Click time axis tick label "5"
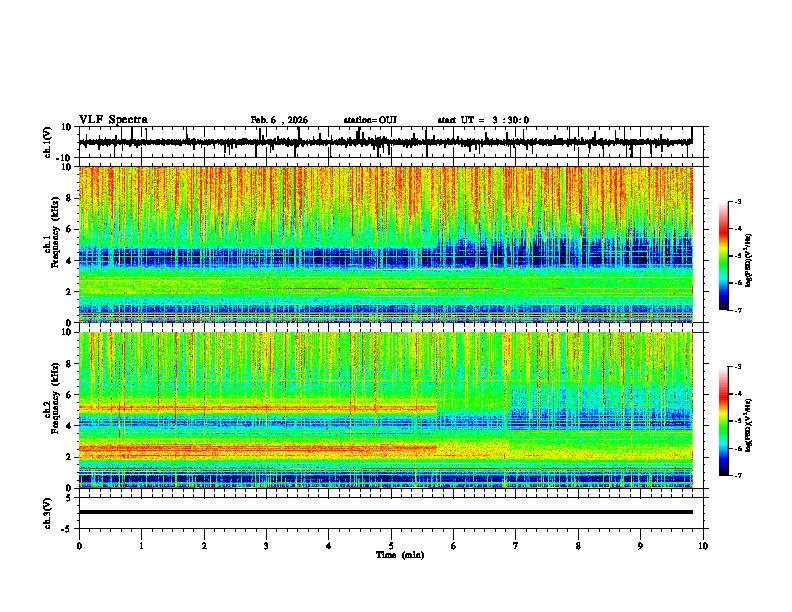 [391, 546]
